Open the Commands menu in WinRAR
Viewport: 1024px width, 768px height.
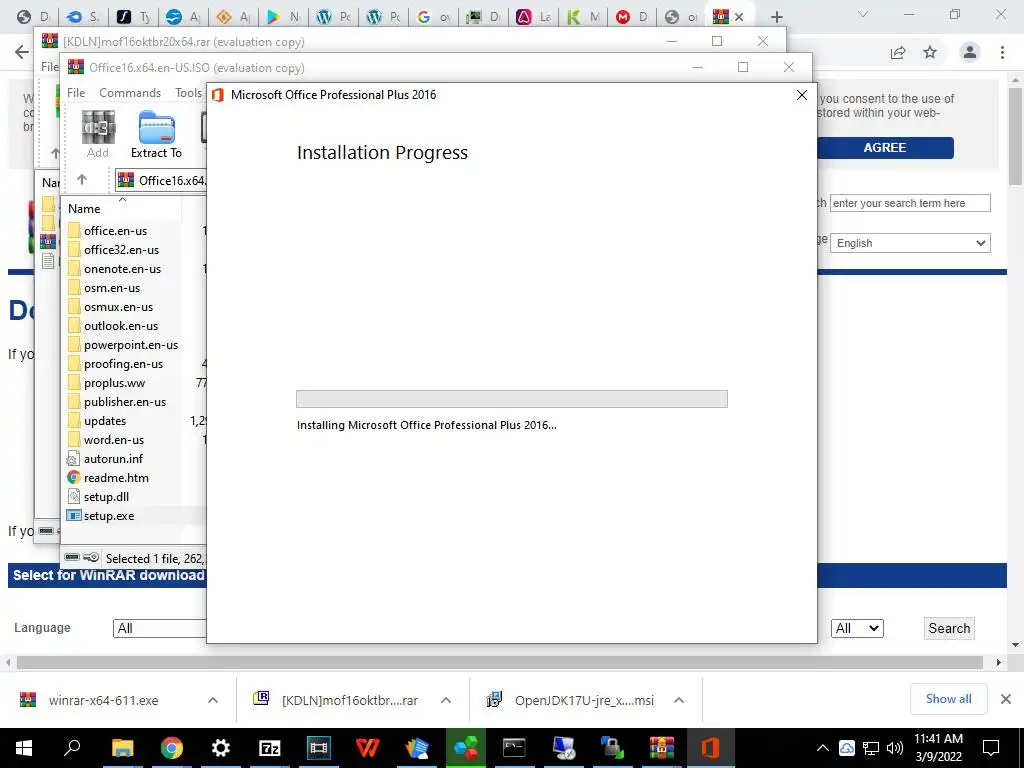click(130, 93)
